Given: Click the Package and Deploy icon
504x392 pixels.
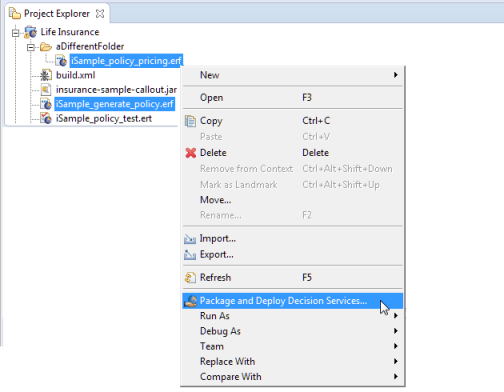Looking at the screenshot, I should pos(191,301).
